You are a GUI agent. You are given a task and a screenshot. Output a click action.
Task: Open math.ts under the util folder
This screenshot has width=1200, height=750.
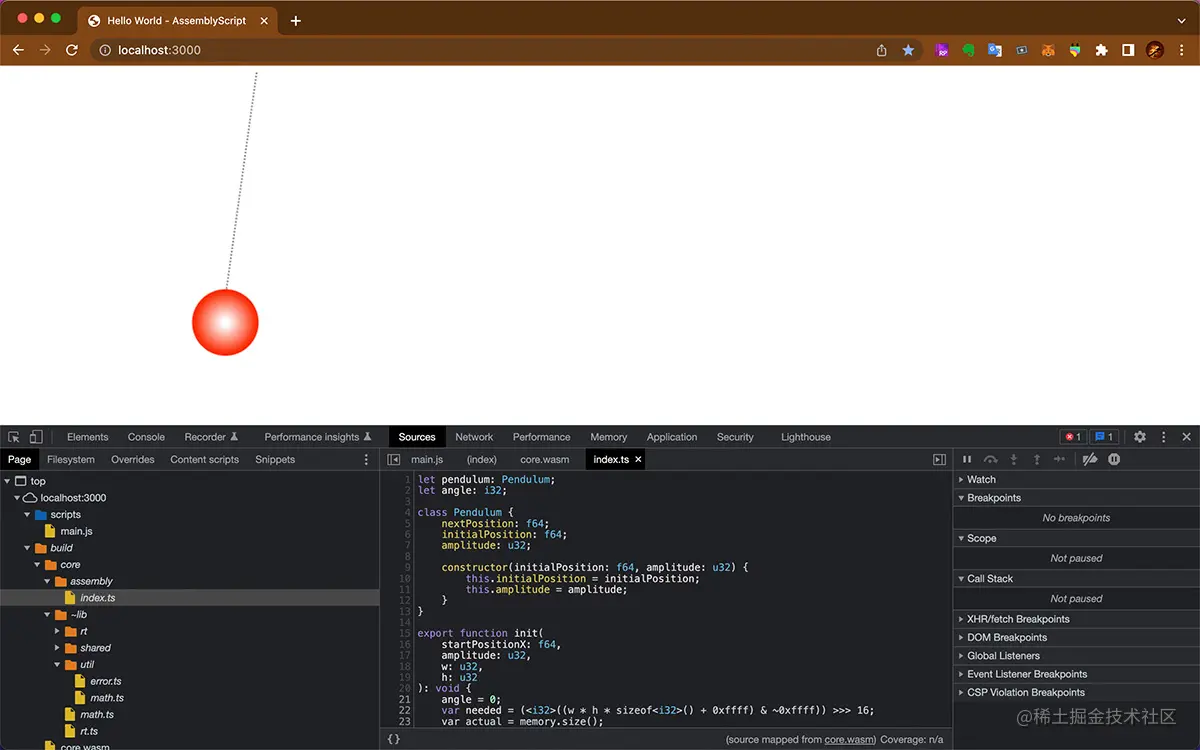(106, 698)
